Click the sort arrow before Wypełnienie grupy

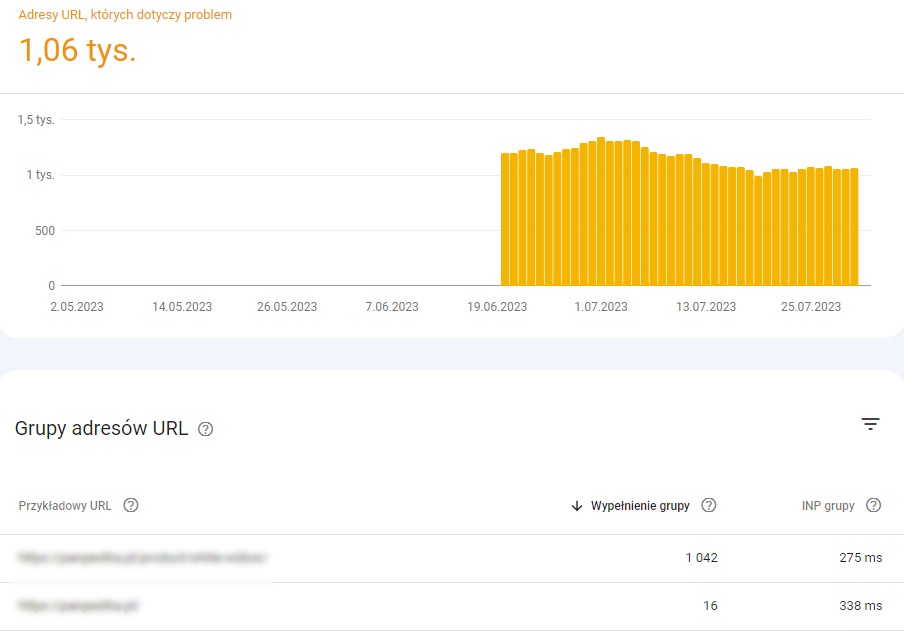point(577,506)
